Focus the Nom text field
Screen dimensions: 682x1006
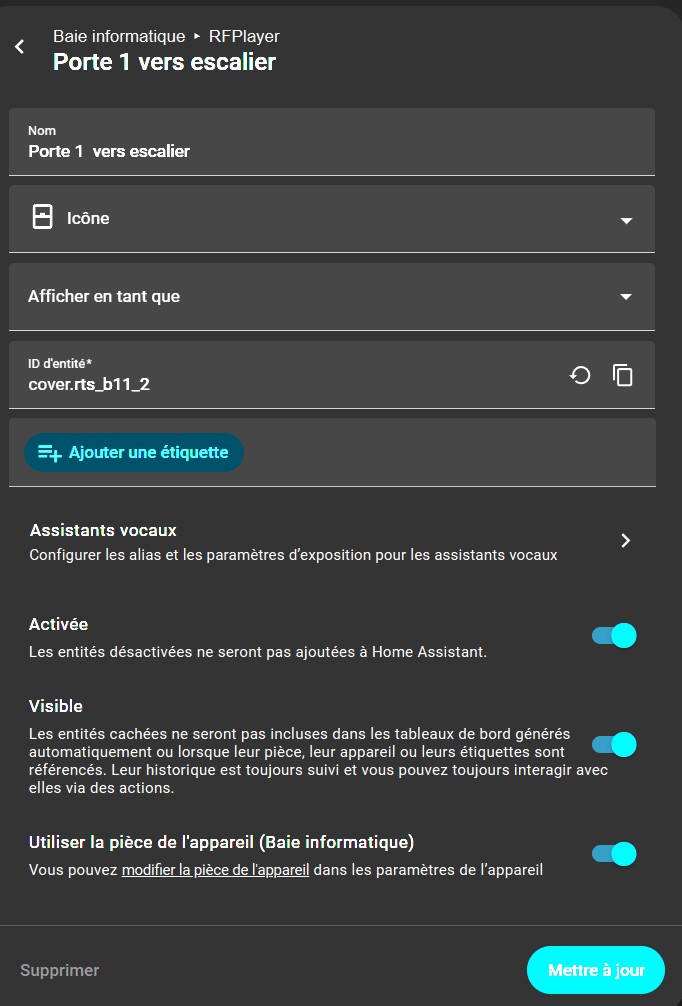point(332,142)
